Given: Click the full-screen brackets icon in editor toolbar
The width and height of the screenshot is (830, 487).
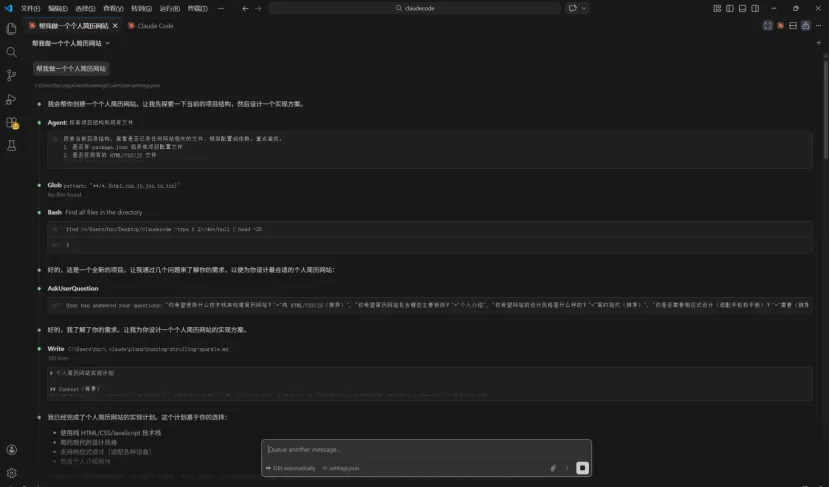Looking at the screenshot, I should coord(768,25).
